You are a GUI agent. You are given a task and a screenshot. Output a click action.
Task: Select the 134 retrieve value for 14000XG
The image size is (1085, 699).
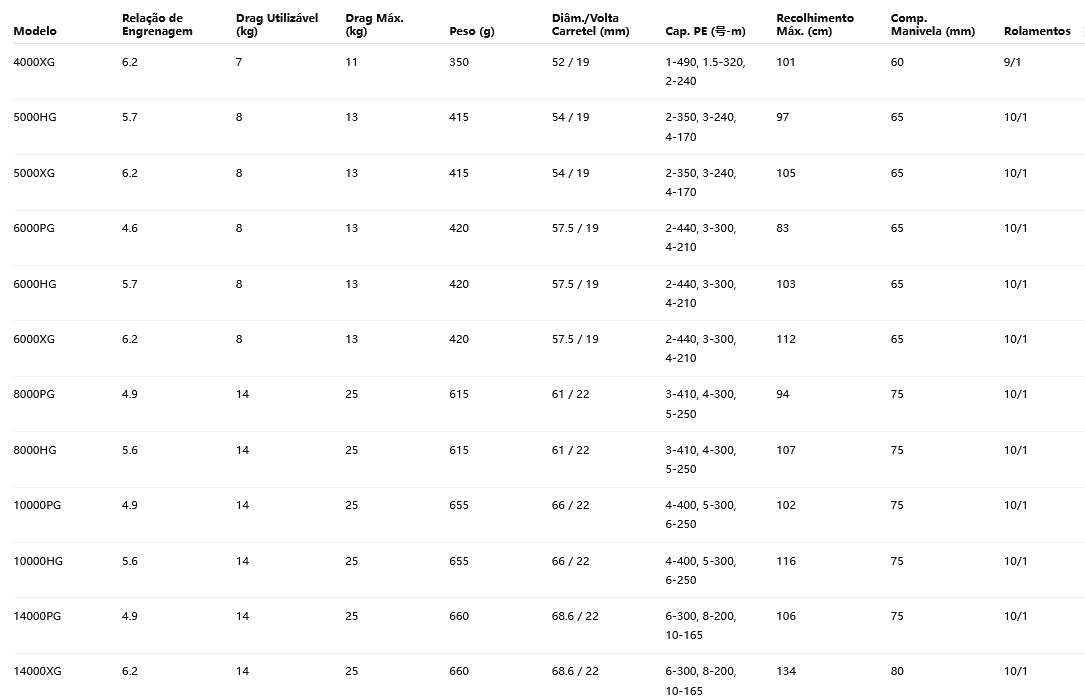(x=786, y=671)
